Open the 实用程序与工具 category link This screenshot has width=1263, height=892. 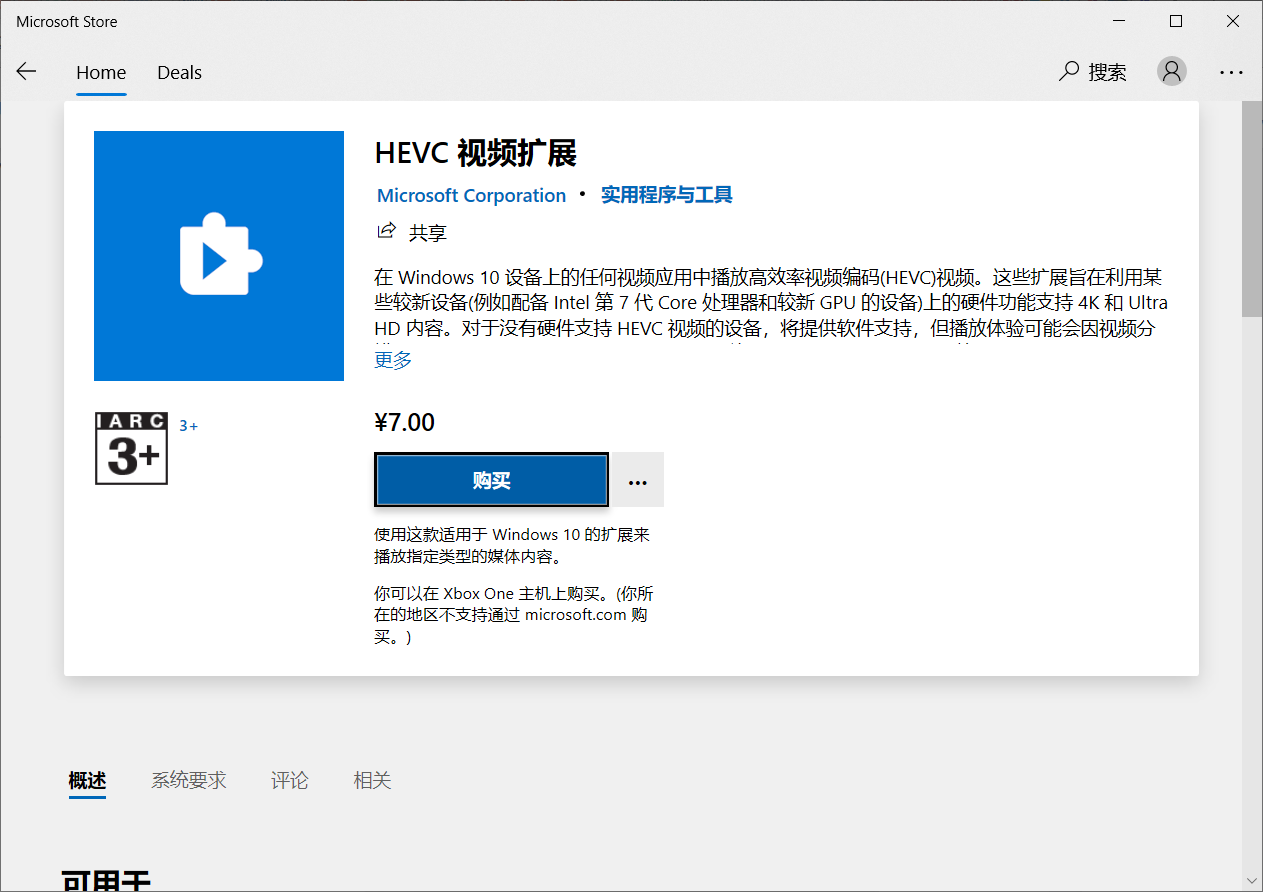pyautogui.click(x=667, y=195)
